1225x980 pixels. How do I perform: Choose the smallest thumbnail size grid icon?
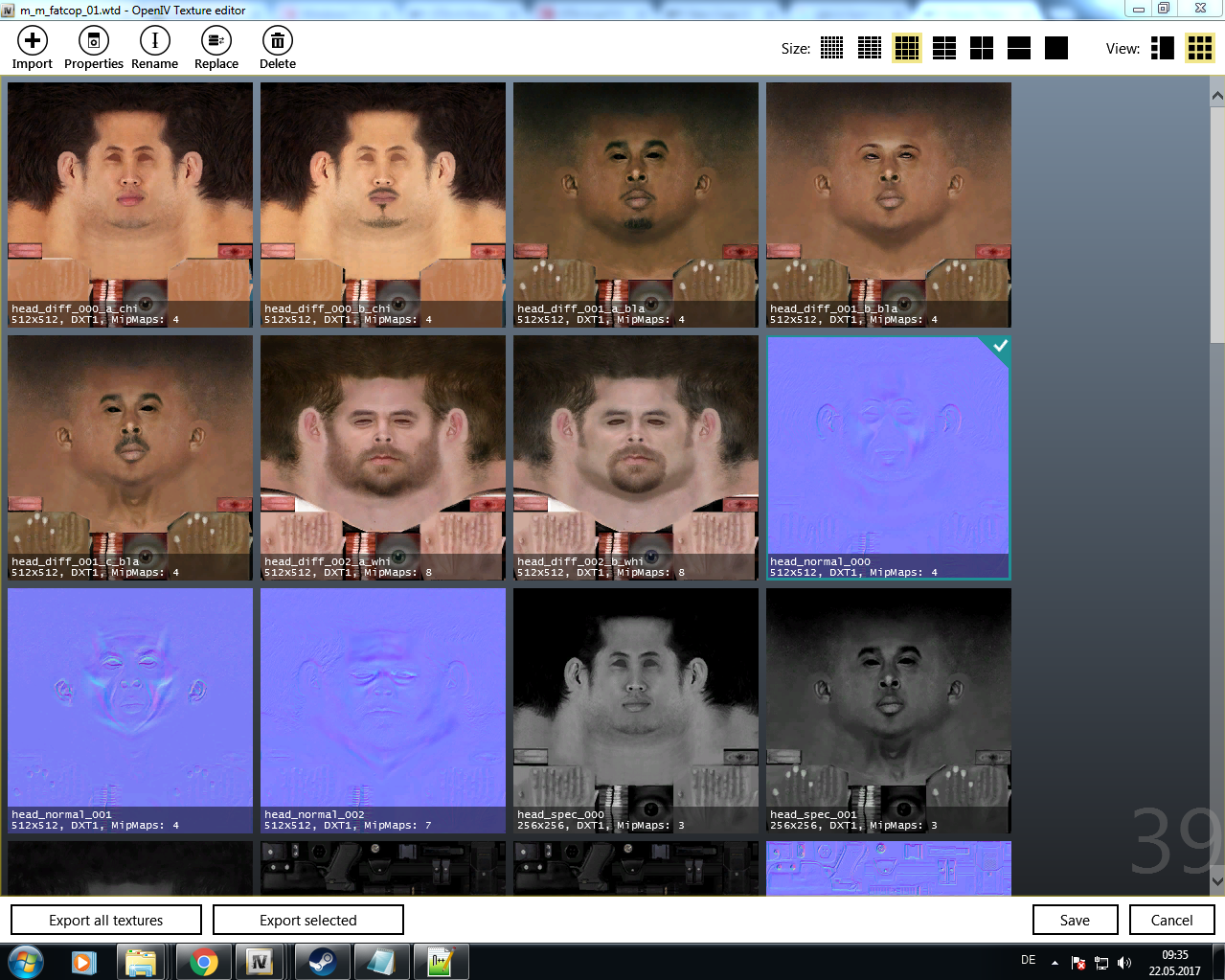tap(832, 48)
